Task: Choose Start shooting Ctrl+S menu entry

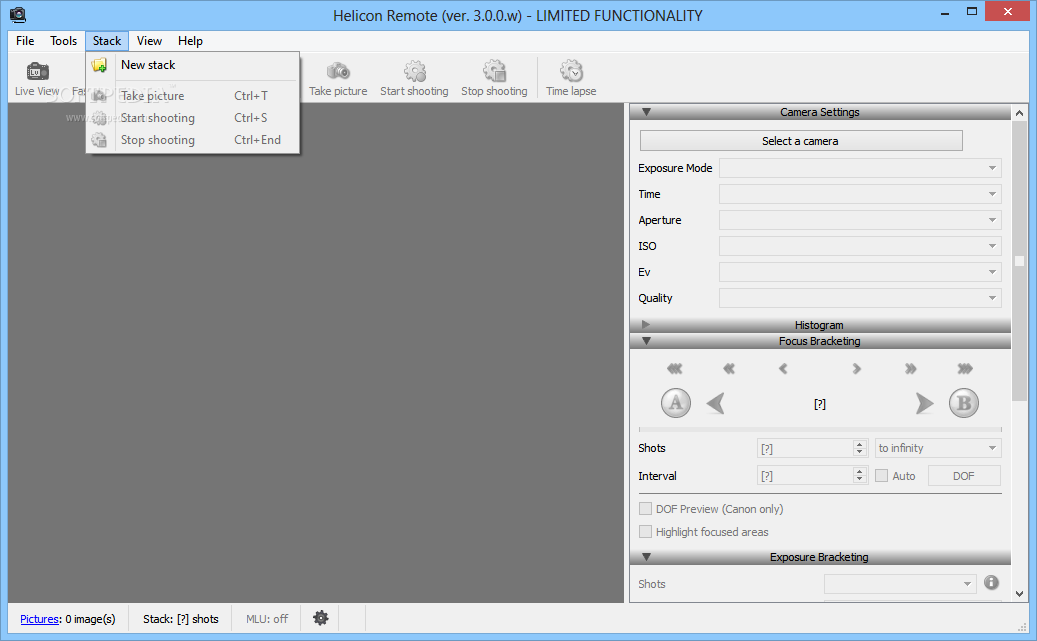Action: (x=192, y=118)
